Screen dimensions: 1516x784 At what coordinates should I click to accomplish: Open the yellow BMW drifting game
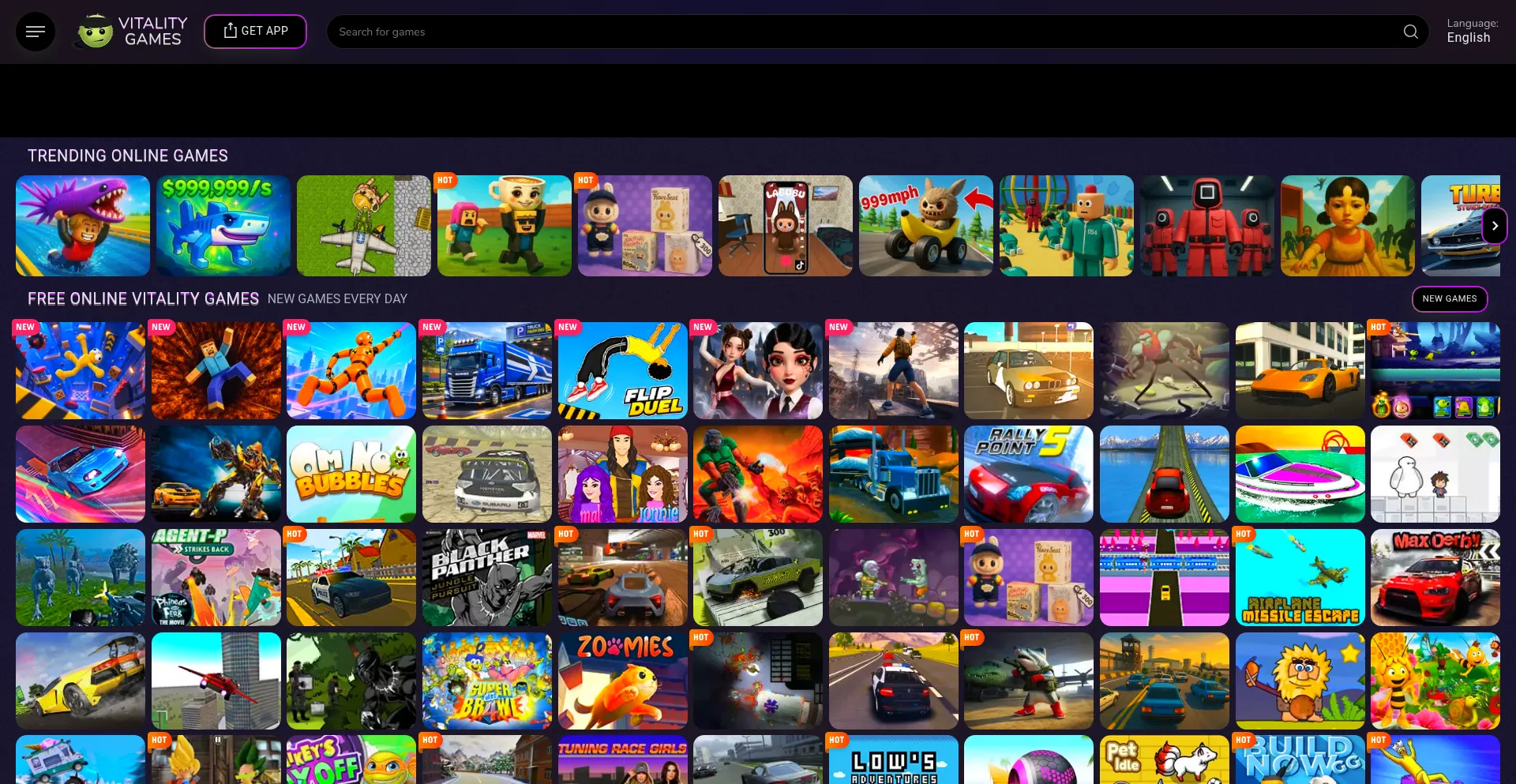[x=1029, y=370]
